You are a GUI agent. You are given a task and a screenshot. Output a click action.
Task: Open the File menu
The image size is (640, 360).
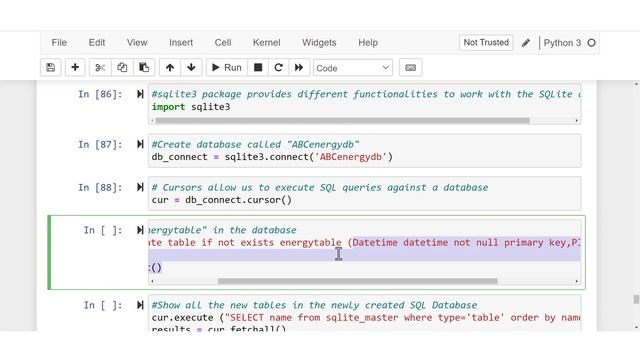coord(59,42)
